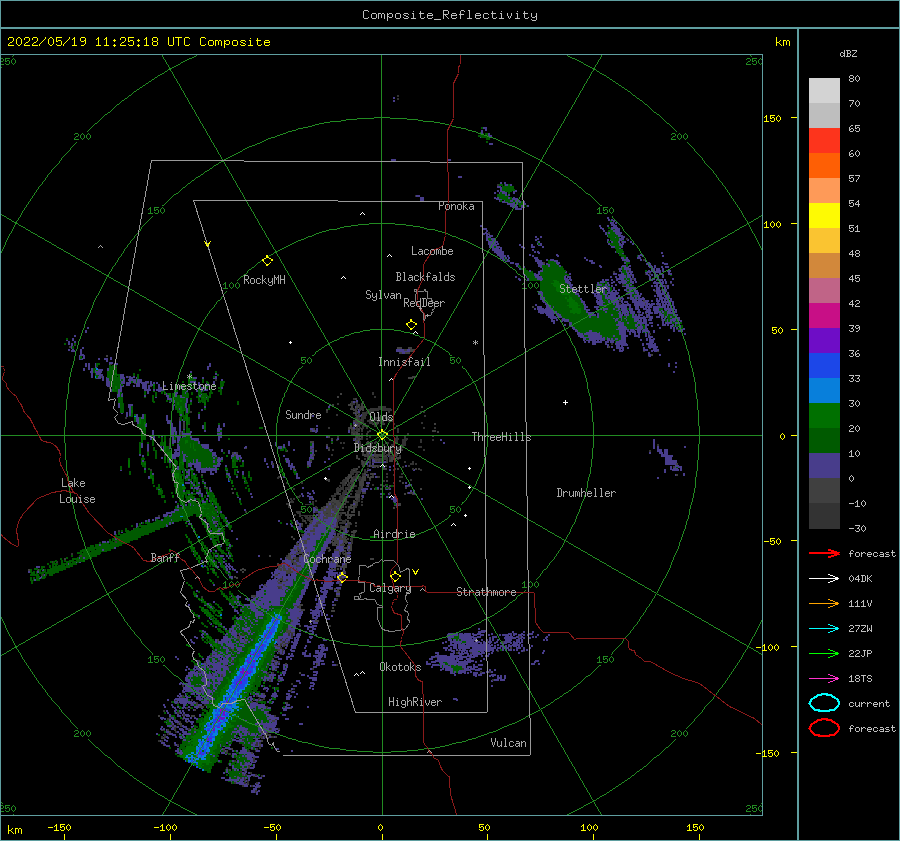Click the dBZ legend heading
Screen dimensions: 900x841
848,53
